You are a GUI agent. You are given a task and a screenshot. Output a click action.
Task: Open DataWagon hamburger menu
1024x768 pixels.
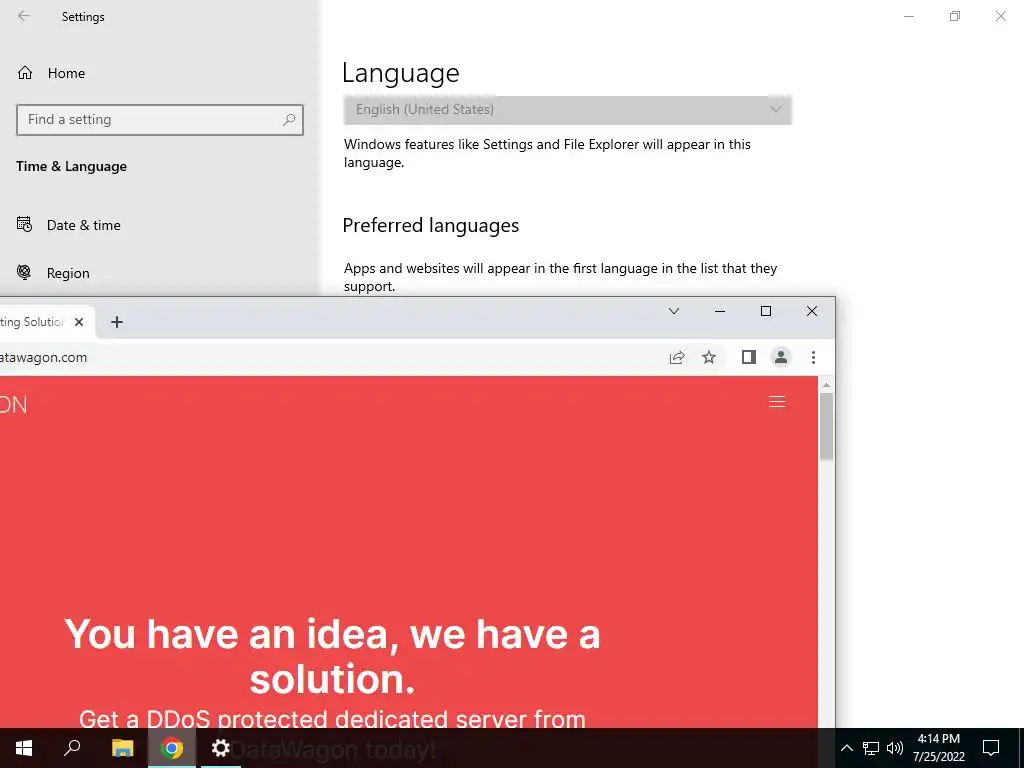(776, 402)
